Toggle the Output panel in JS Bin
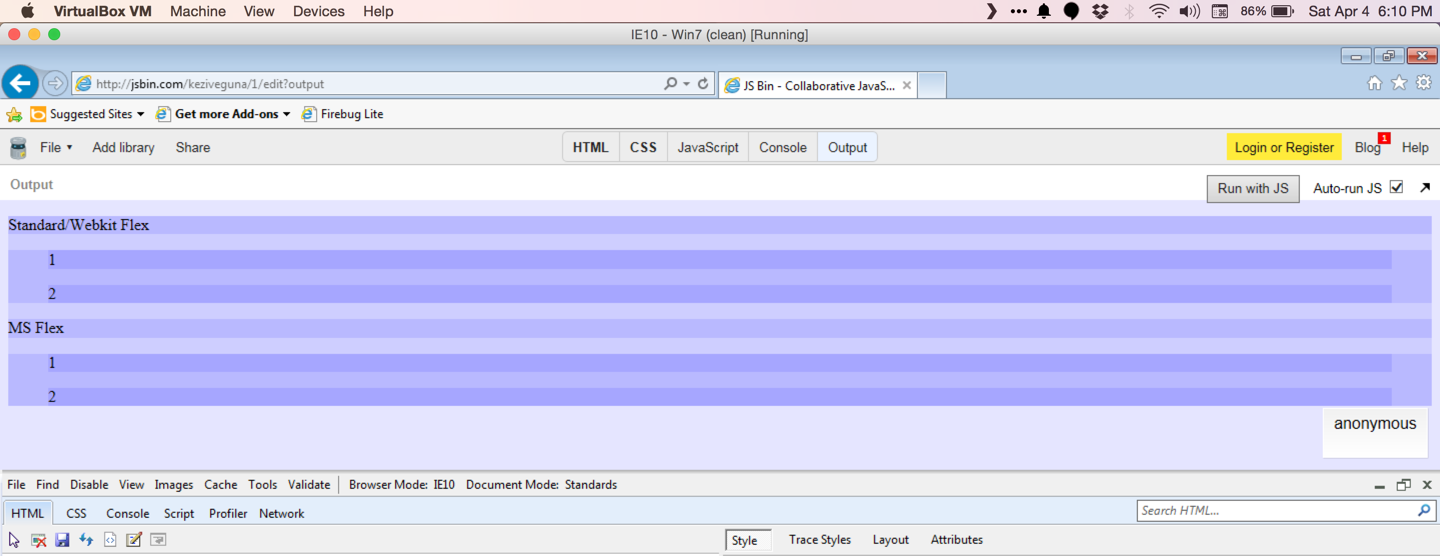Screen dimensions: 1440x556 pyautogui.click(x=847, y=147)
